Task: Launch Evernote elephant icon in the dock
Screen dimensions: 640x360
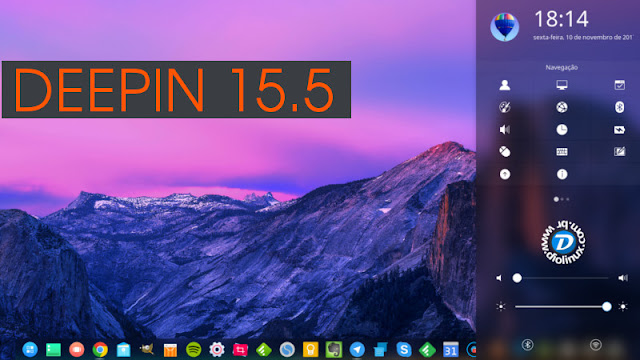Action: (x=334, y=349)
